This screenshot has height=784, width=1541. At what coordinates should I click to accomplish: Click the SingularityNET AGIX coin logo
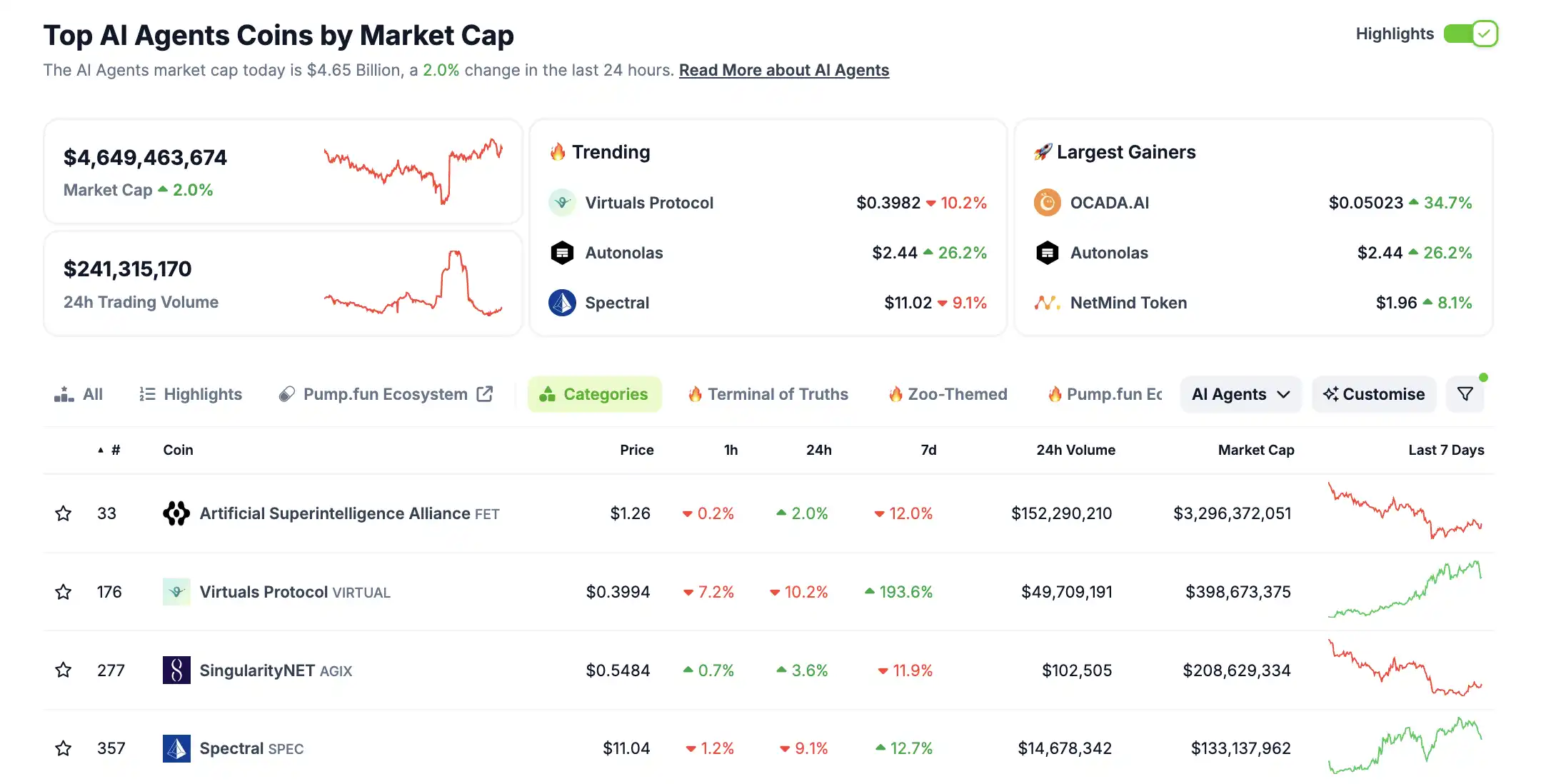(176, 670)
